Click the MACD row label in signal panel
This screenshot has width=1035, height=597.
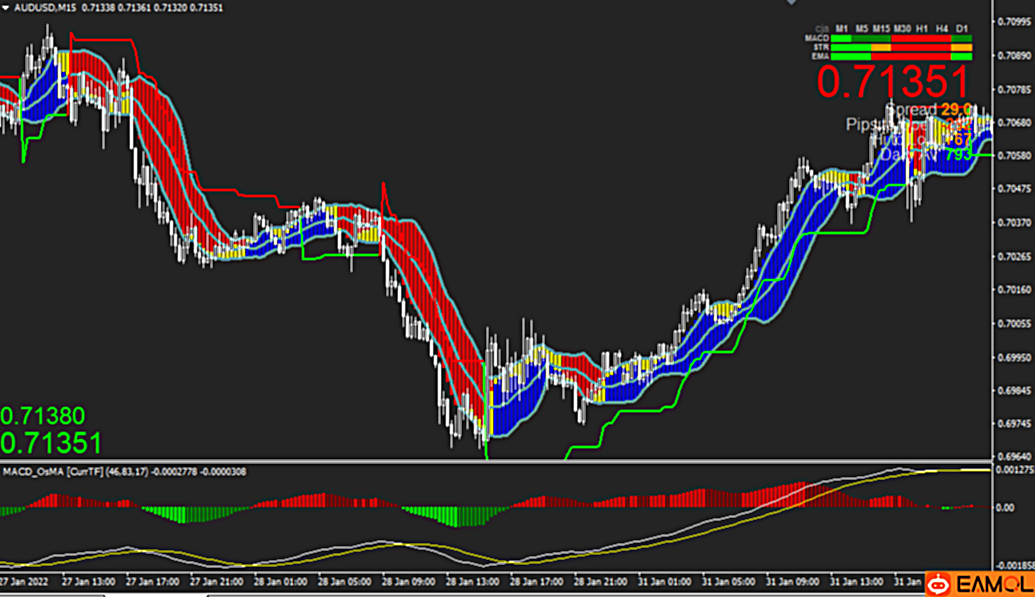(817, 37)
